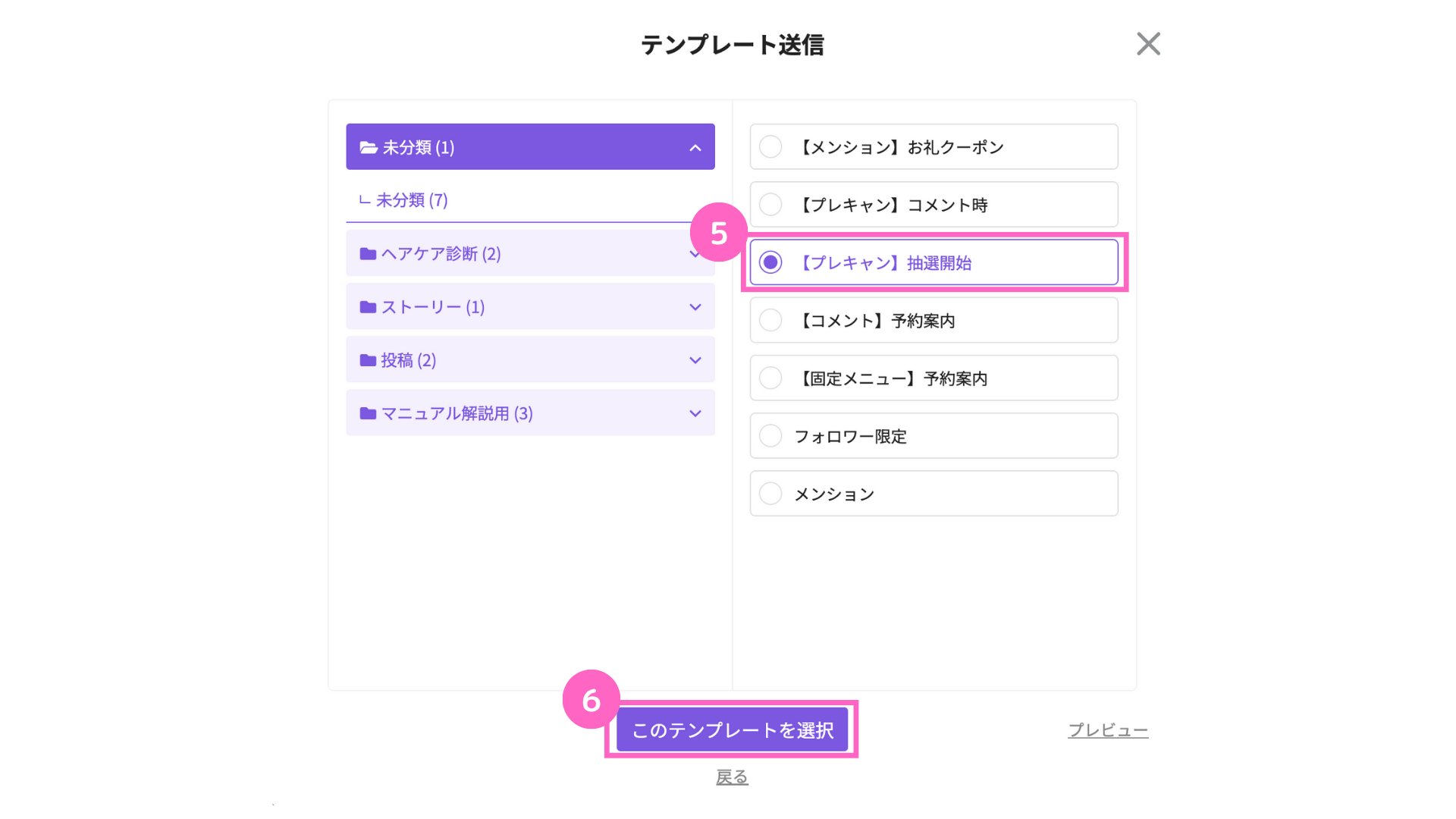Go back with the 戻る link
The image size is (1456, 819).
click(x=732, y=777)
